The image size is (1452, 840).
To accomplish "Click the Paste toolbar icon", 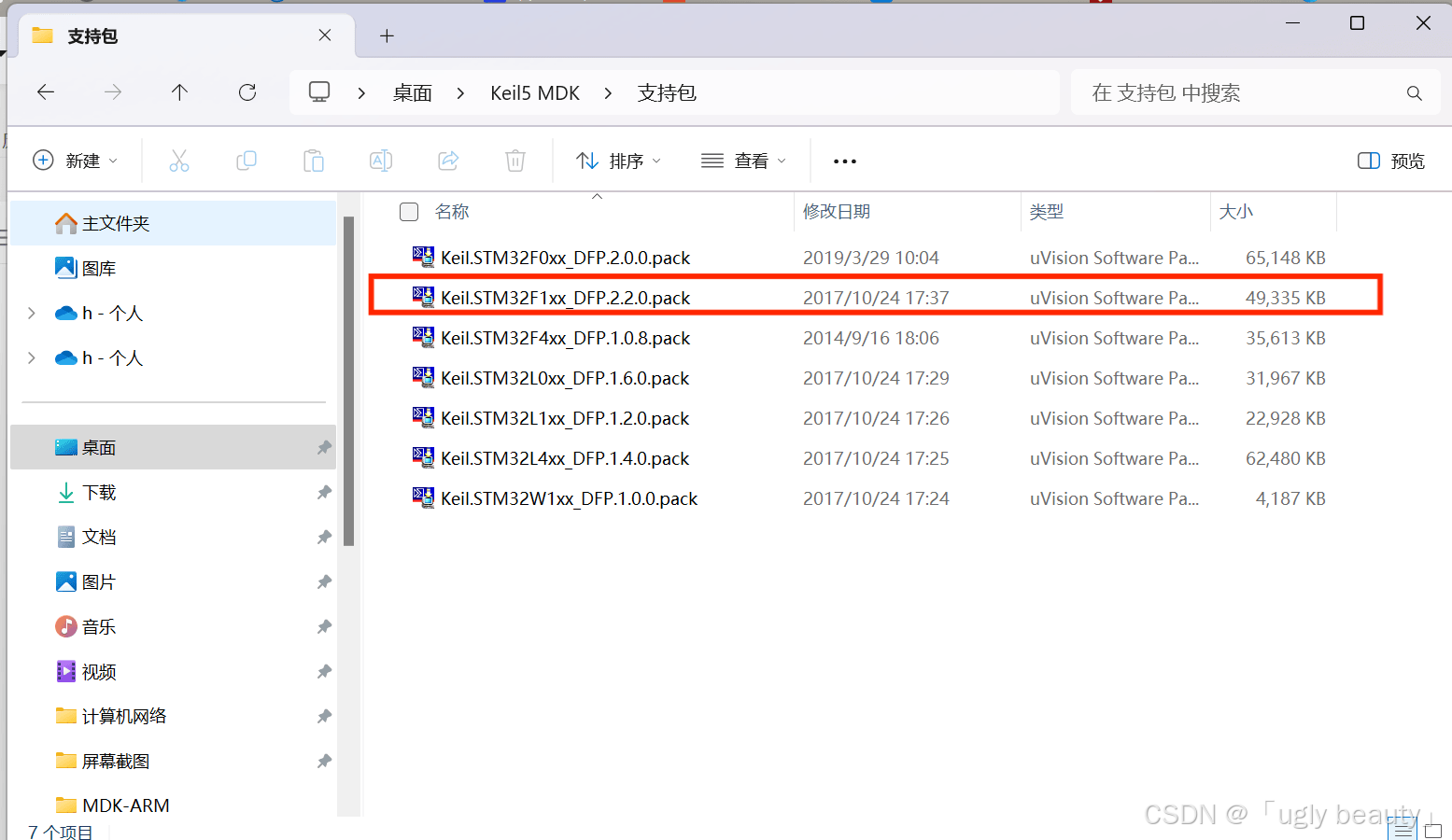I will coord(314,161).
